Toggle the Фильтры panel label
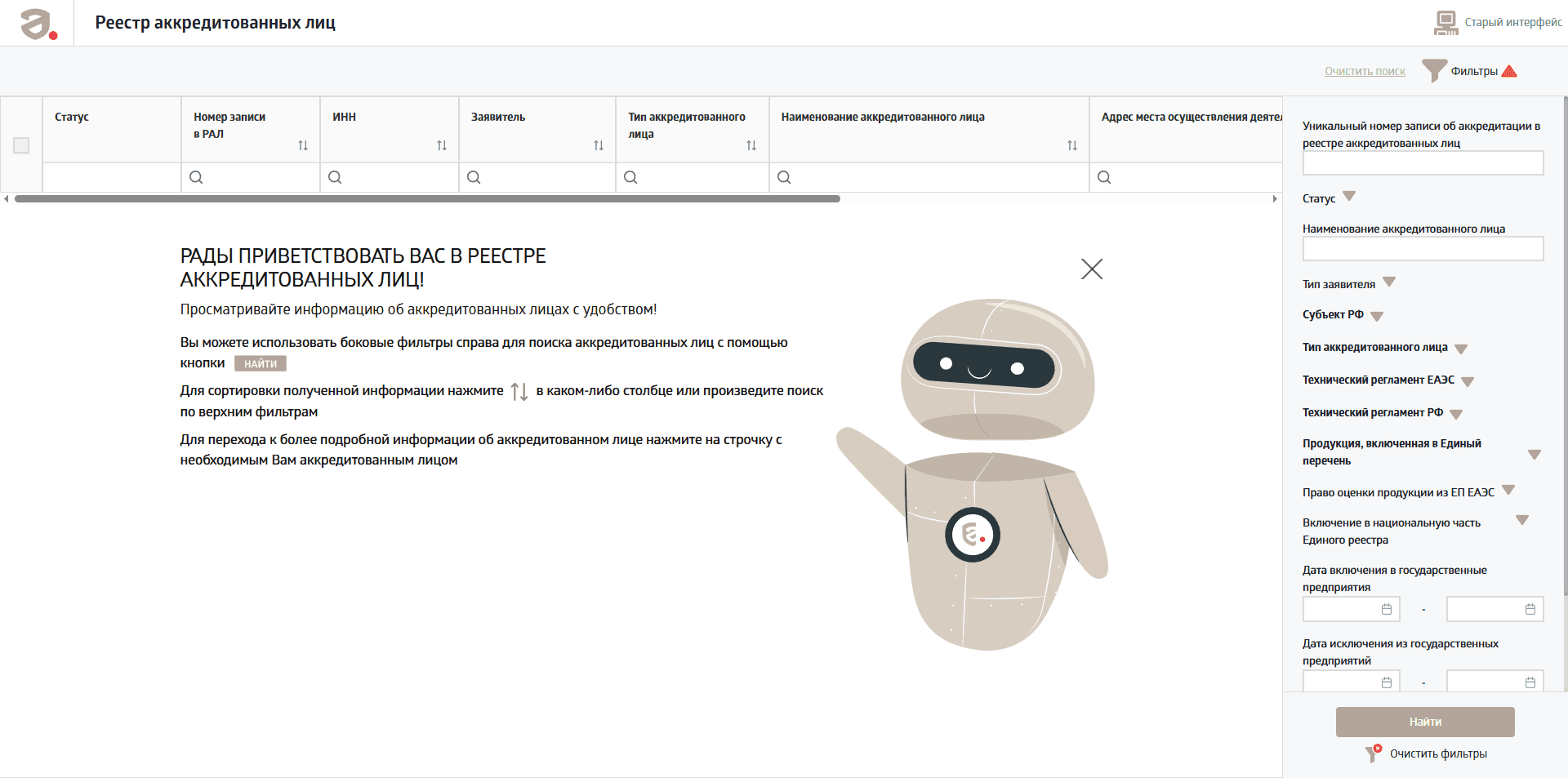The image size is (1568, 778). (x=1474, y=71)
